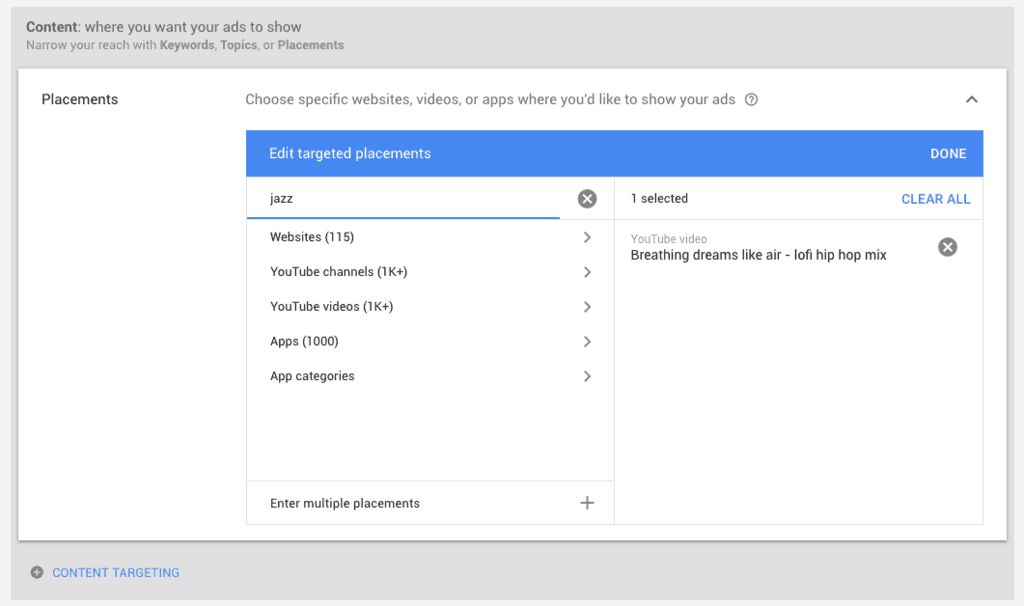The image size is (1024, 606).
Task: Expand YouTube channels (1K+) results
Action: point(587,272)
